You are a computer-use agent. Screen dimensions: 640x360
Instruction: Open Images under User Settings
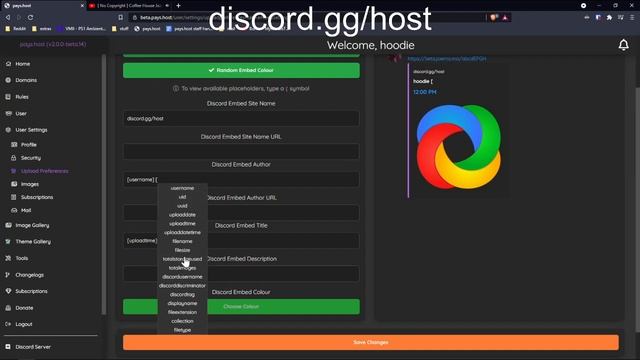click(25, 184)
